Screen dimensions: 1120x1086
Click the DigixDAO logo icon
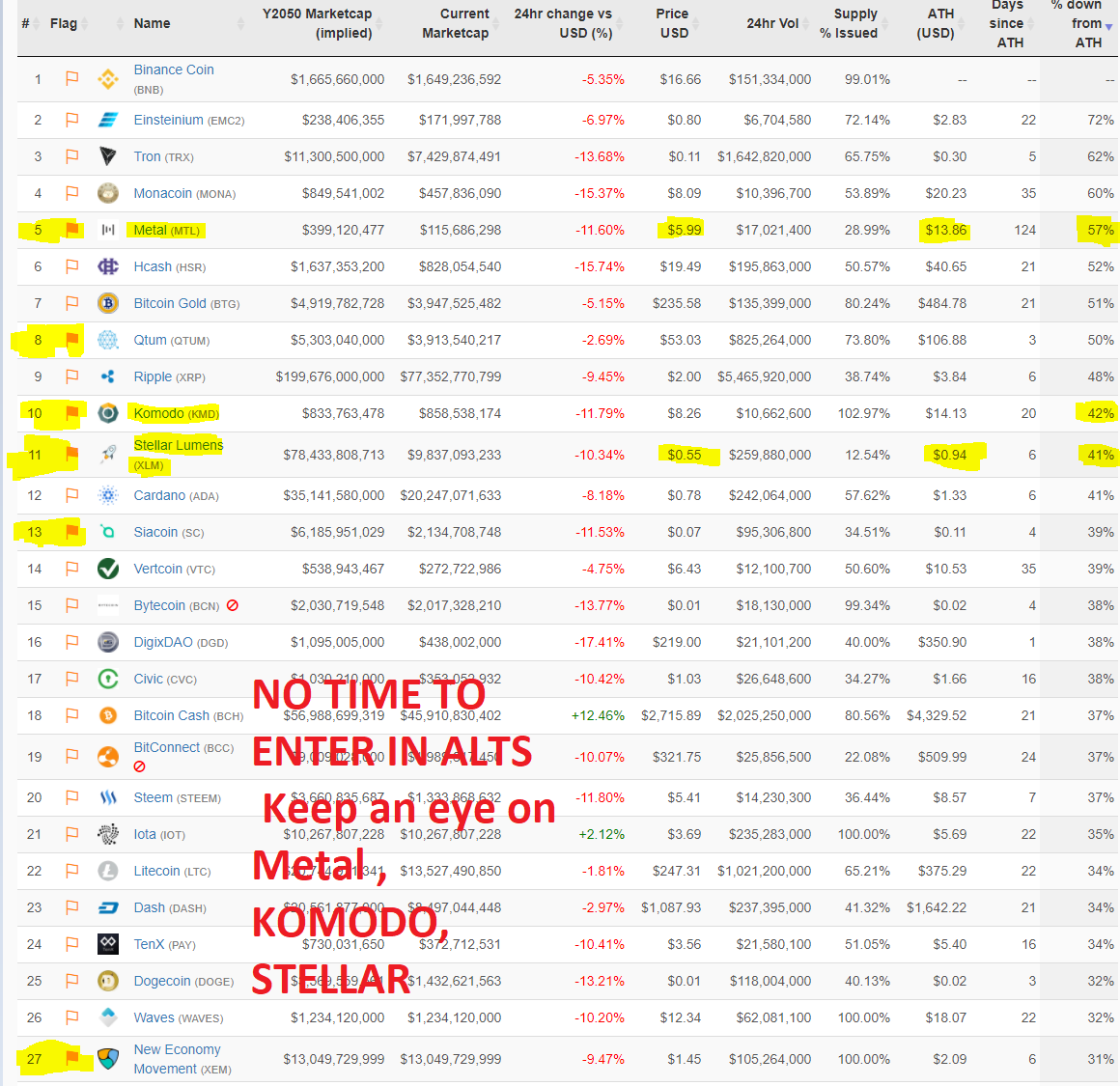coord(108,643)
